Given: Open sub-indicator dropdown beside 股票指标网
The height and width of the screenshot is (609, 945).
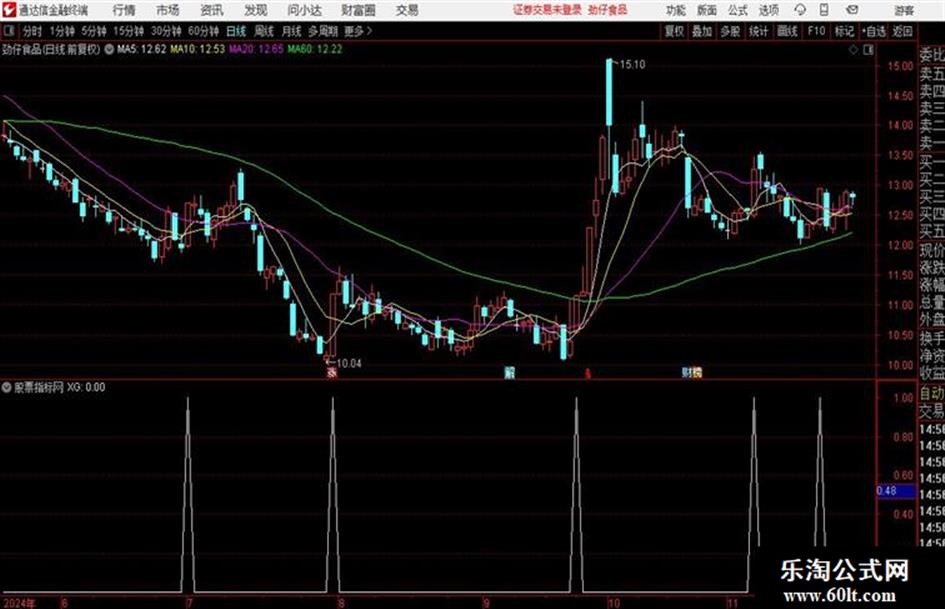Looking at the screenshot, I should tap(7, 387).
